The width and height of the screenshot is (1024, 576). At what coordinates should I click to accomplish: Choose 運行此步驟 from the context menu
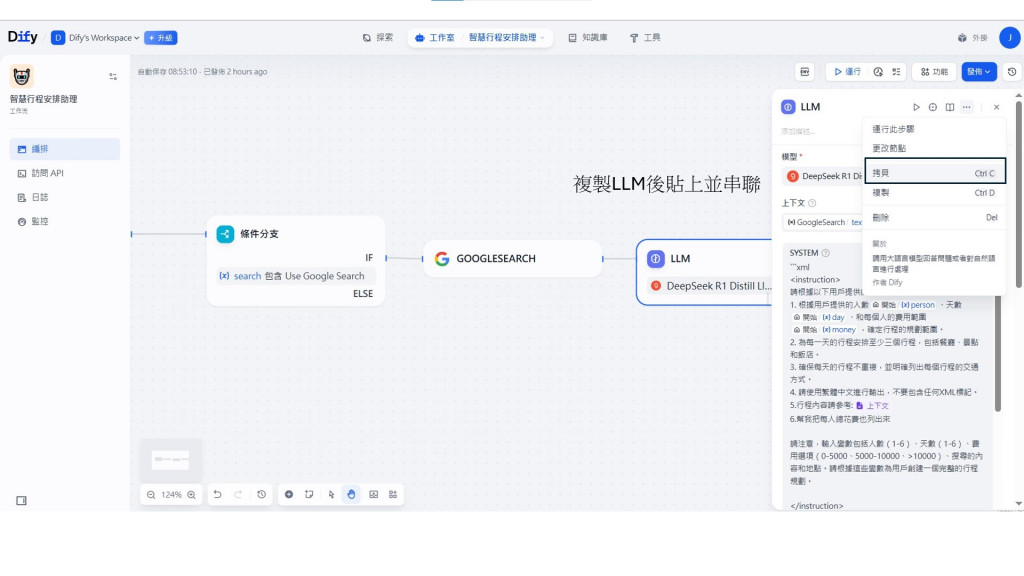pyautogui.click(x=935, y=129)
